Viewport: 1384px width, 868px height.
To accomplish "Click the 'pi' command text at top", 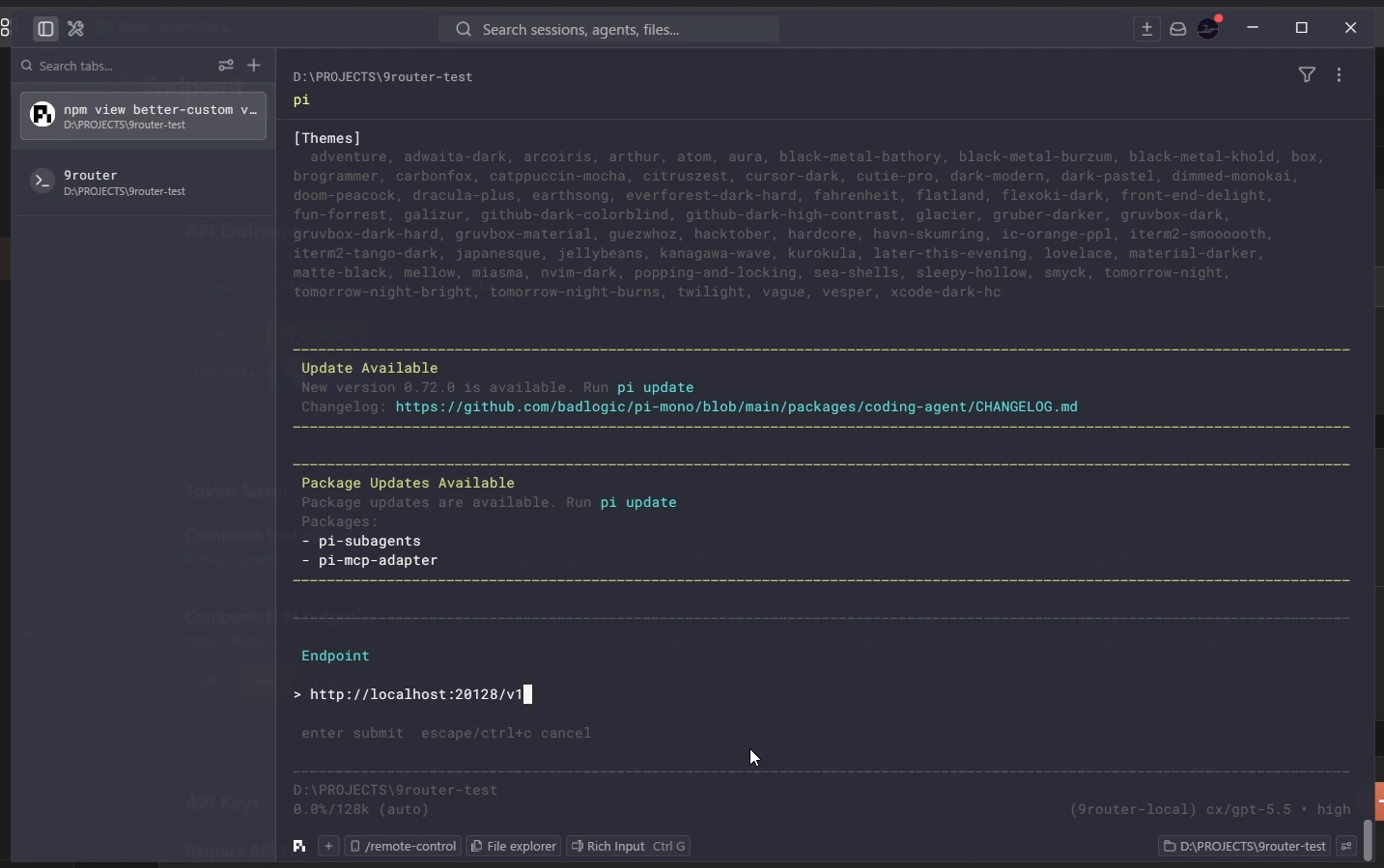I will (302, 100).
